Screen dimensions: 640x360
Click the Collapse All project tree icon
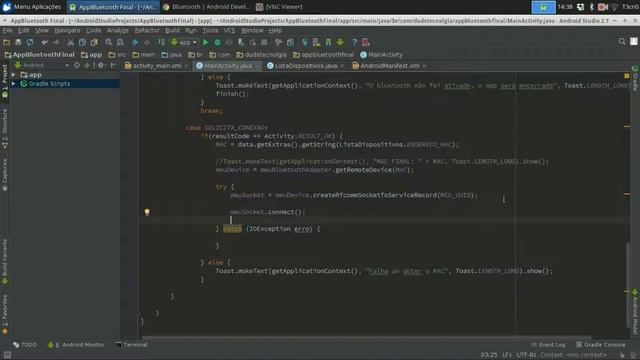pyautogui.click(x=87, y=65)
